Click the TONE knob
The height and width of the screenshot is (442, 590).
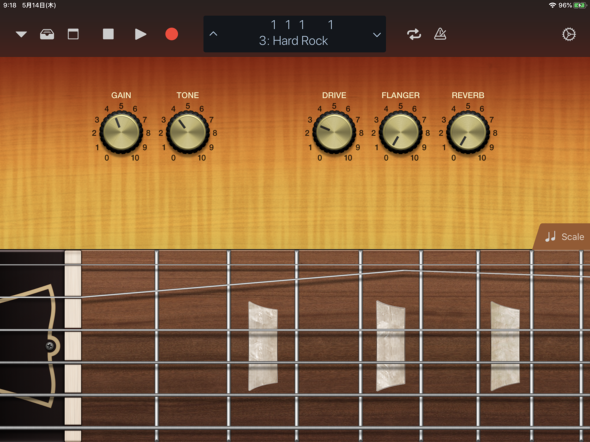187,132
